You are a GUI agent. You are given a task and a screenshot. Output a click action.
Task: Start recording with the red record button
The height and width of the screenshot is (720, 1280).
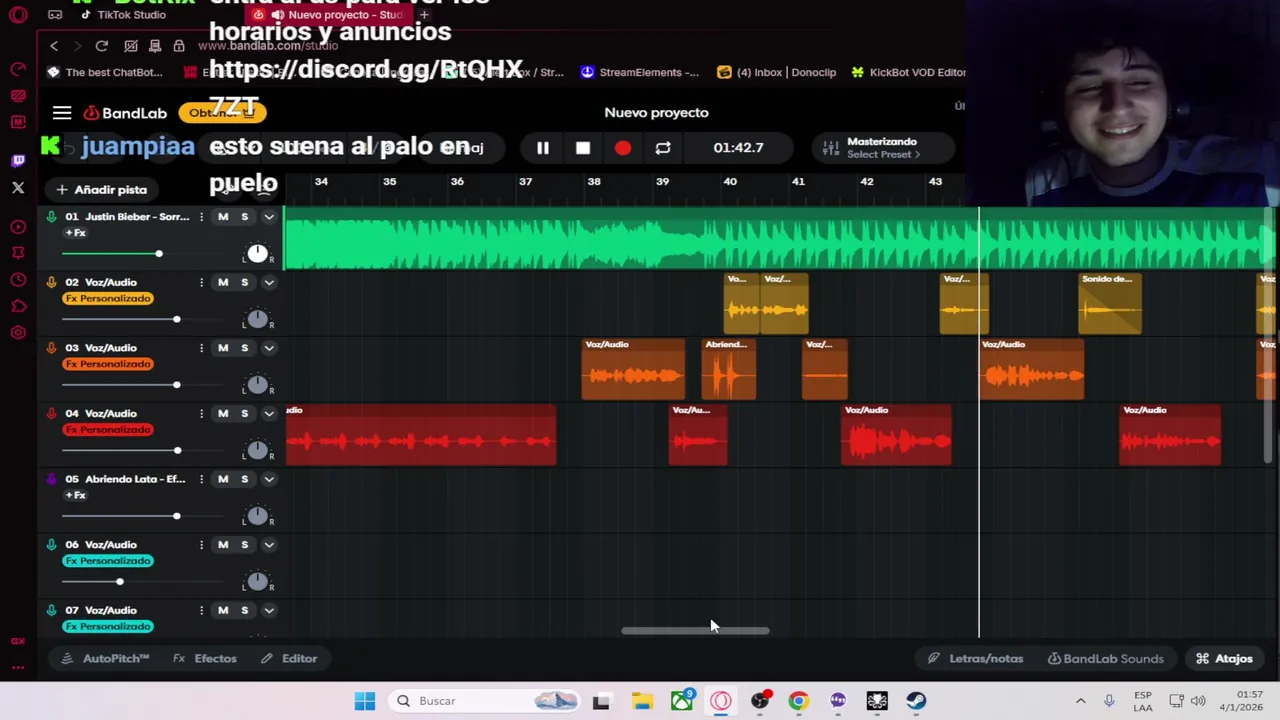coord(623,148)
